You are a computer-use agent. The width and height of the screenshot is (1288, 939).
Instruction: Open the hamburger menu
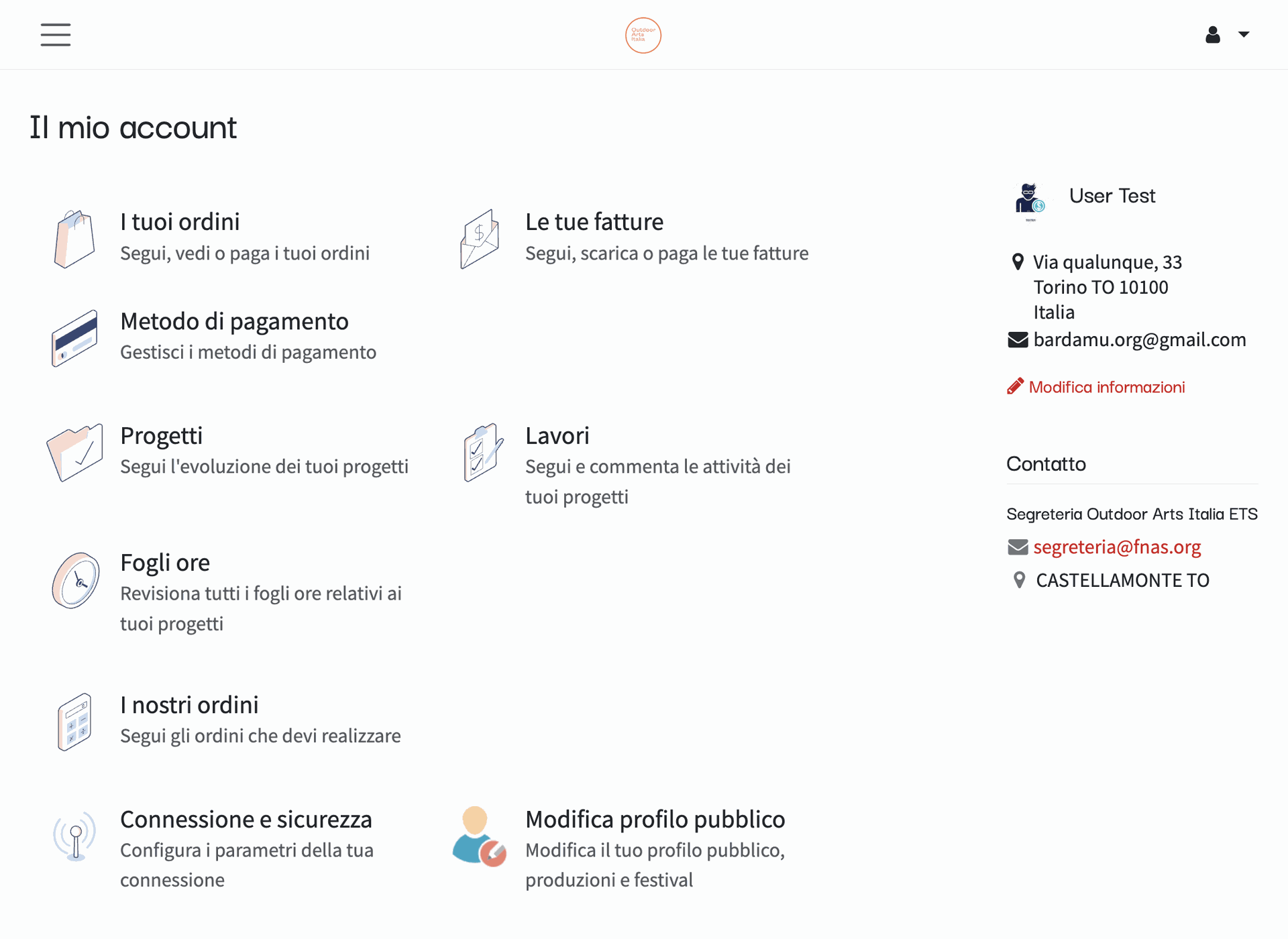[x=55, y=35]
